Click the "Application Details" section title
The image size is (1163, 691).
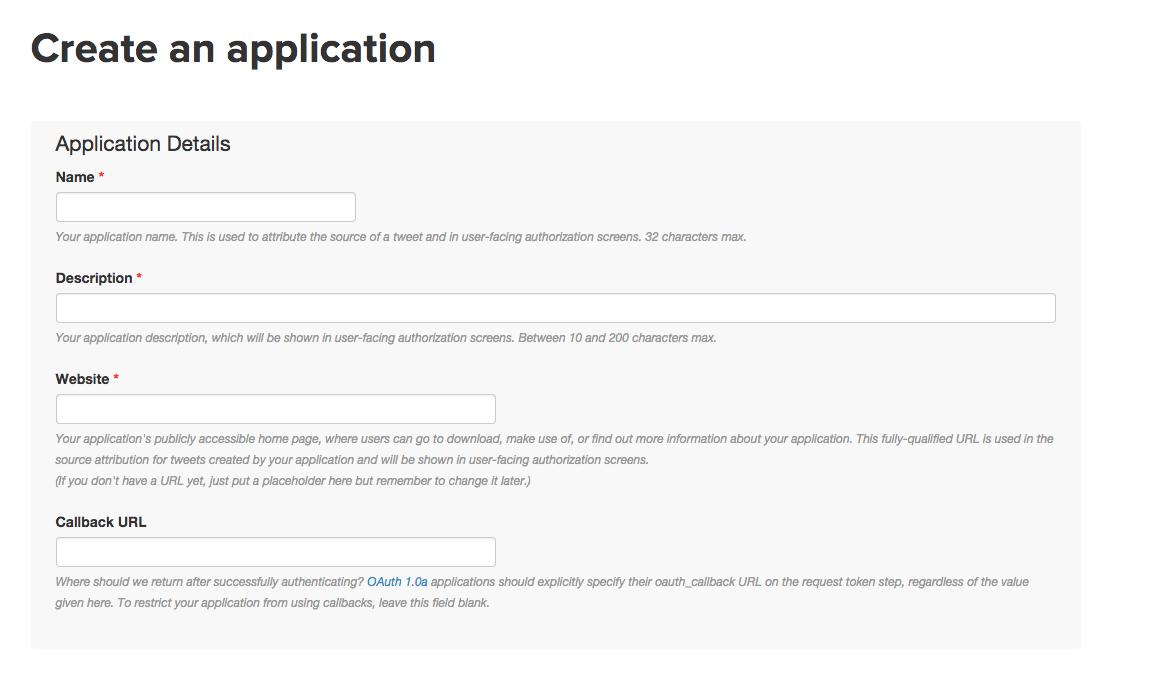[x=143, y=144]
